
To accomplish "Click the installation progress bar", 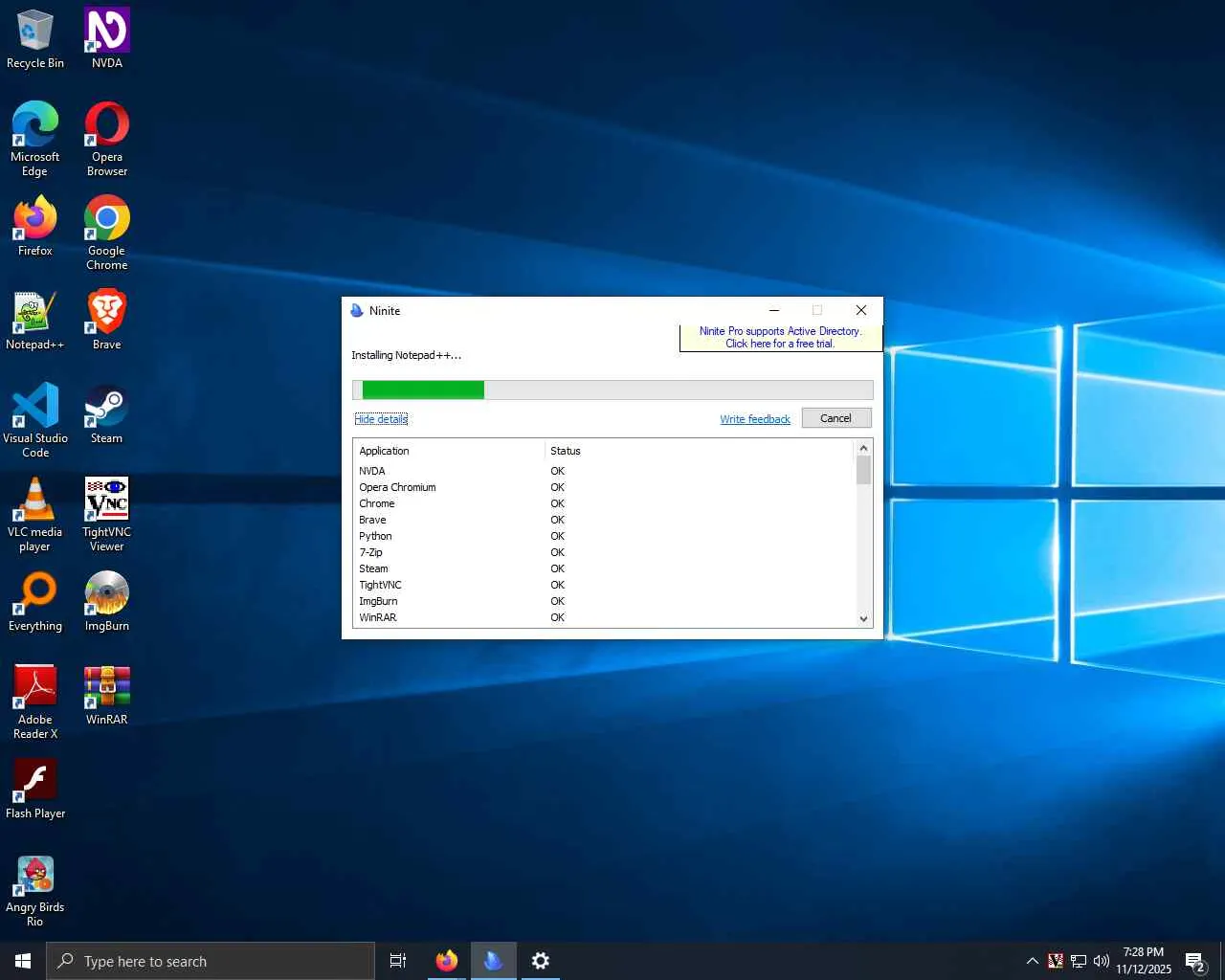I will click(x=612, y=390).
